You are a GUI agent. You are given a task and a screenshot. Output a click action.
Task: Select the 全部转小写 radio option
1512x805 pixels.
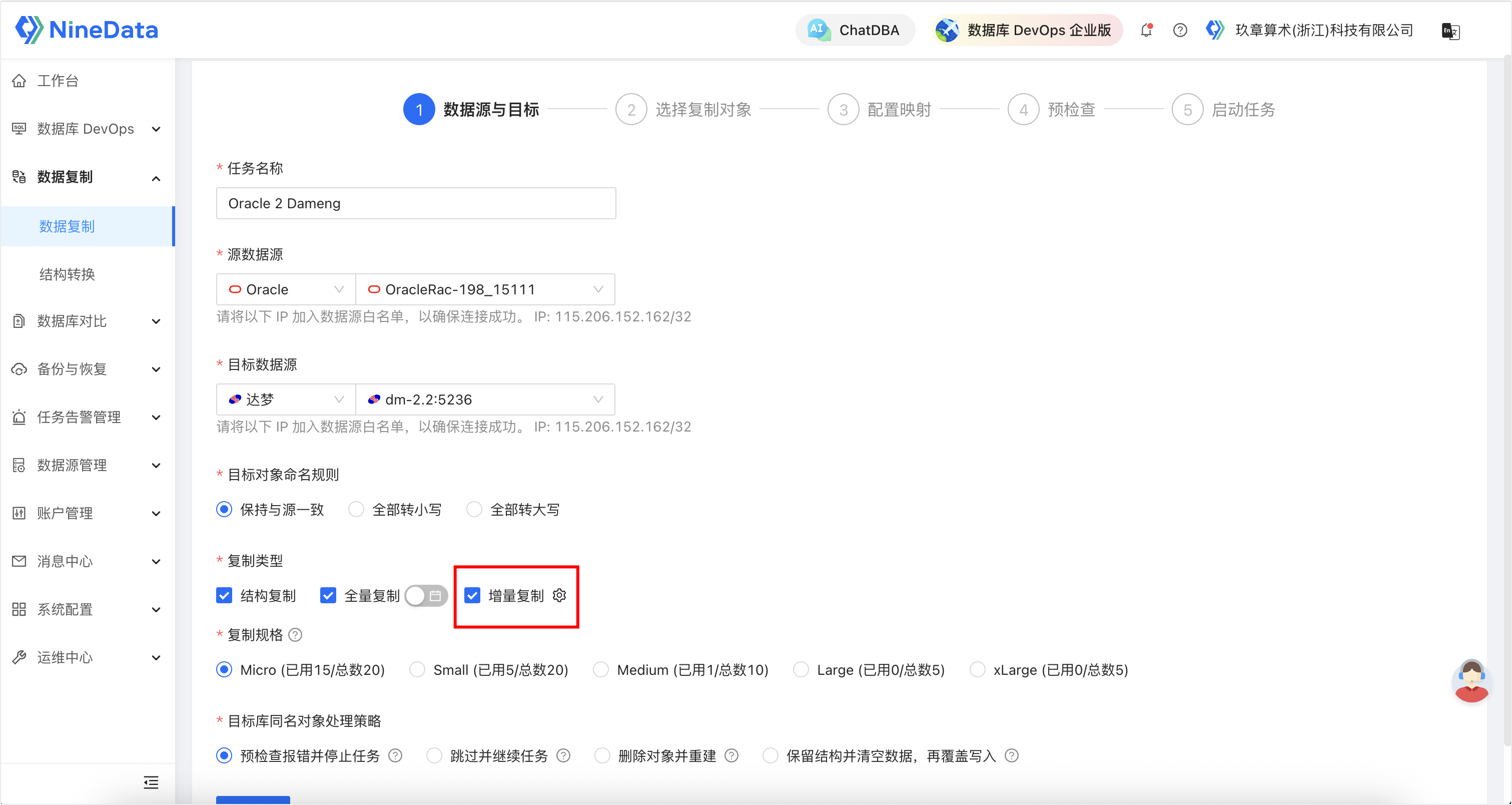point(356,509)
